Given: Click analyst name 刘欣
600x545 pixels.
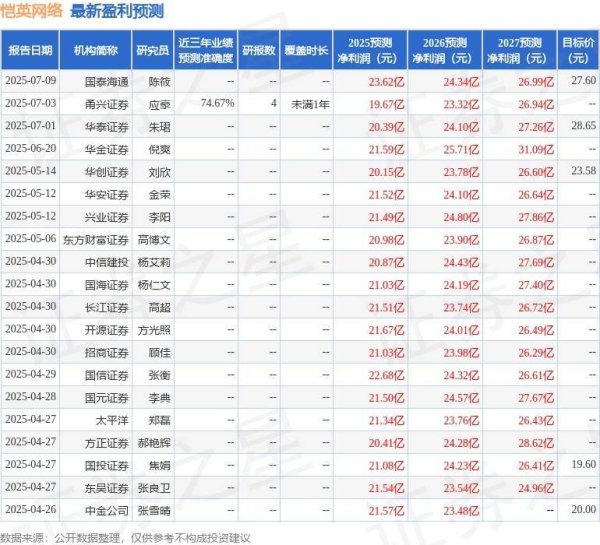Looking at the screenshot, I should pyautogui.click(x=159, y=172).
